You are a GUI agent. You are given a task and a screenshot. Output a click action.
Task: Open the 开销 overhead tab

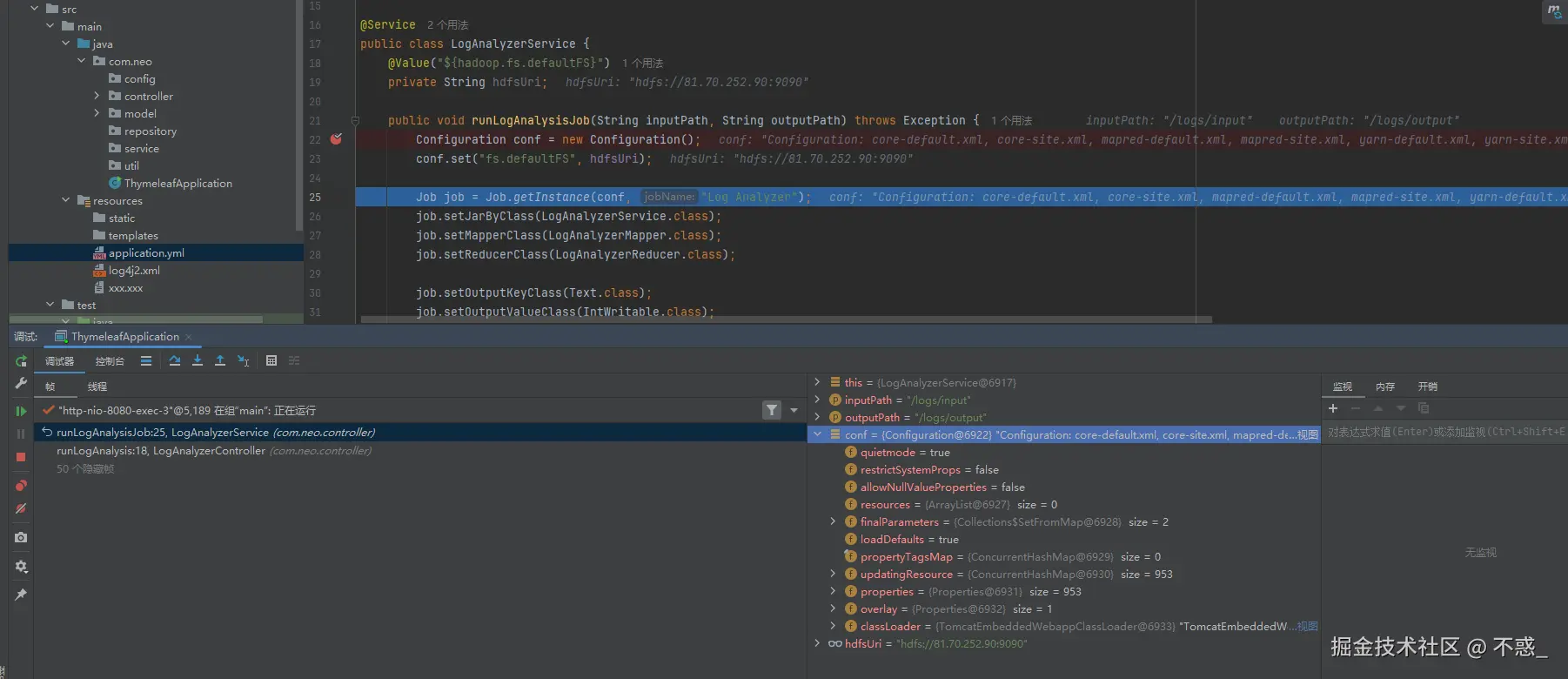(x=1428, y=387)
